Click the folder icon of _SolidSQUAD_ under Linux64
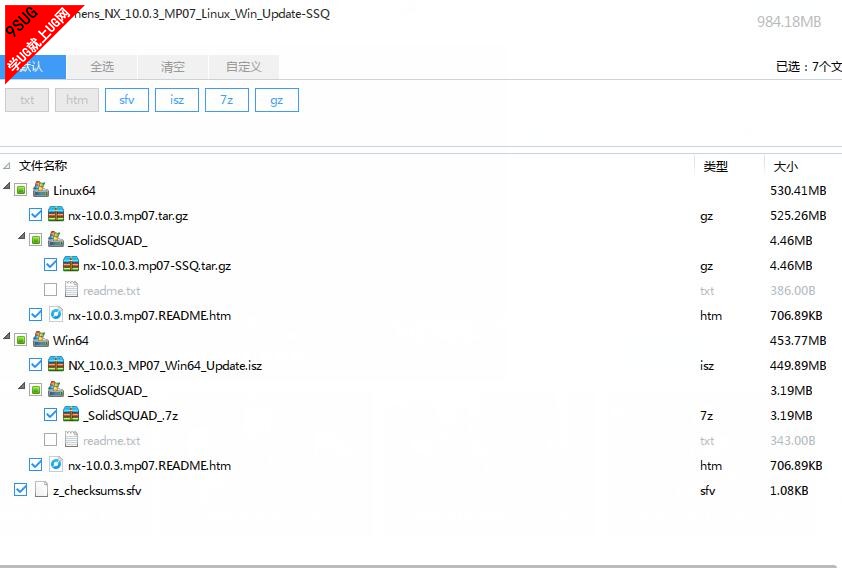Viewport: 842px width, 568px height. click(56, 239)
